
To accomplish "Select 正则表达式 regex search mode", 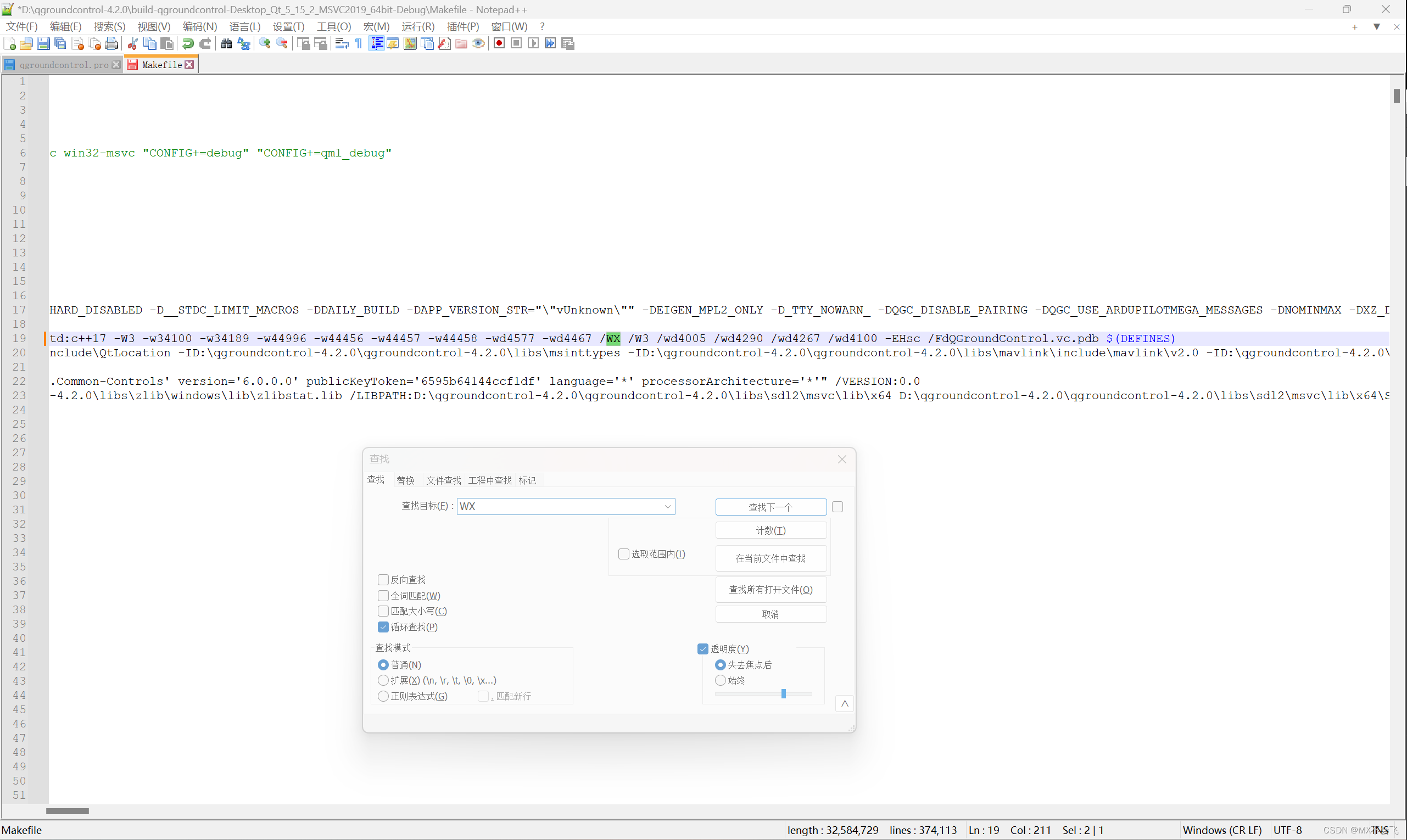I will click(x=383, y=696).
